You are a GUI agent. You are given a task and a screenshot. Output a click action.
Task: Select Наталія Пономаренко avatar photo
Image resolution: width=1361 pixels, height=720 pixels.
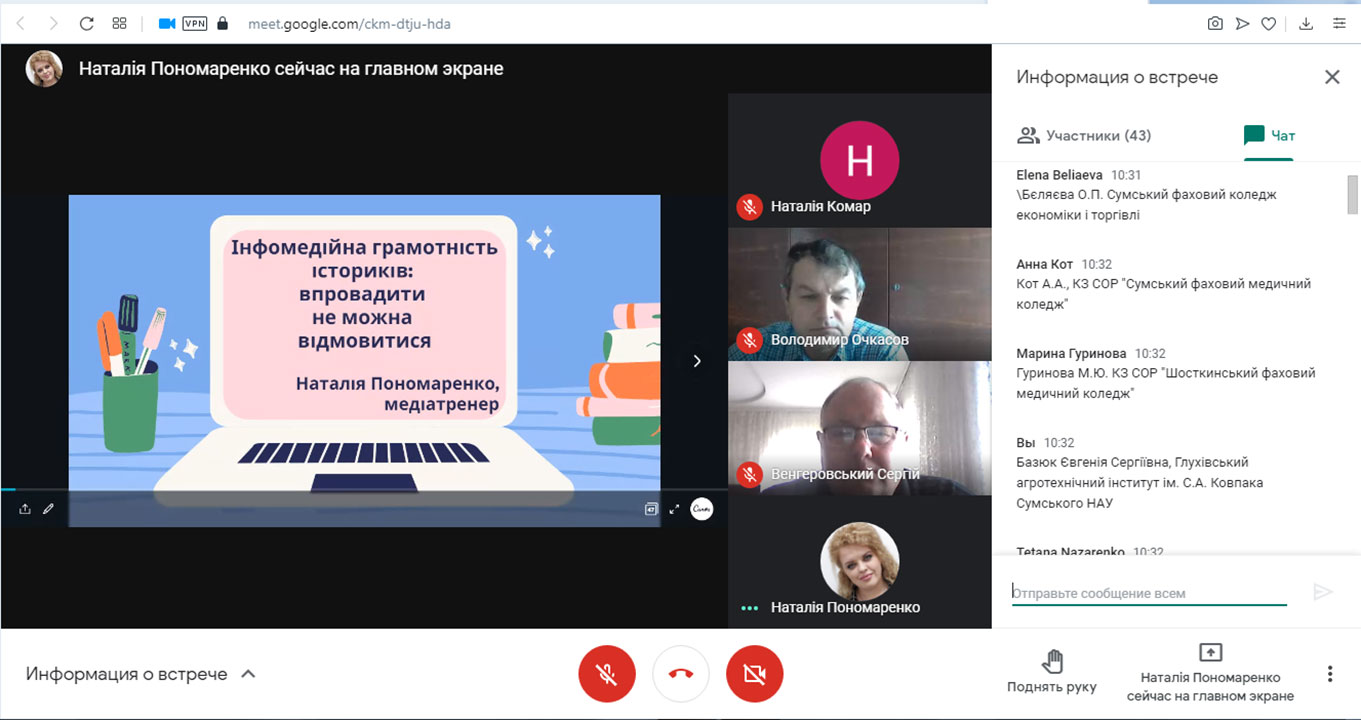860,561
